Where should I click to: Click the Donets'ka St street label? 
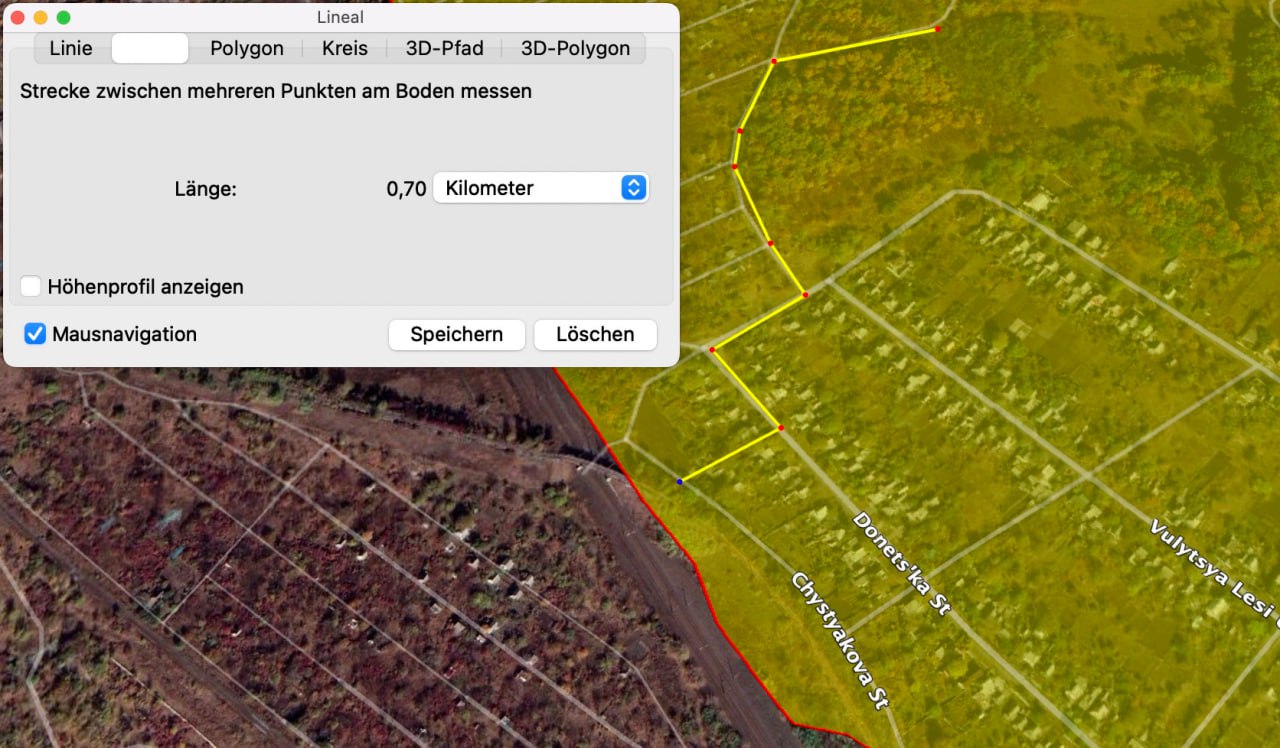click(900, 563)
